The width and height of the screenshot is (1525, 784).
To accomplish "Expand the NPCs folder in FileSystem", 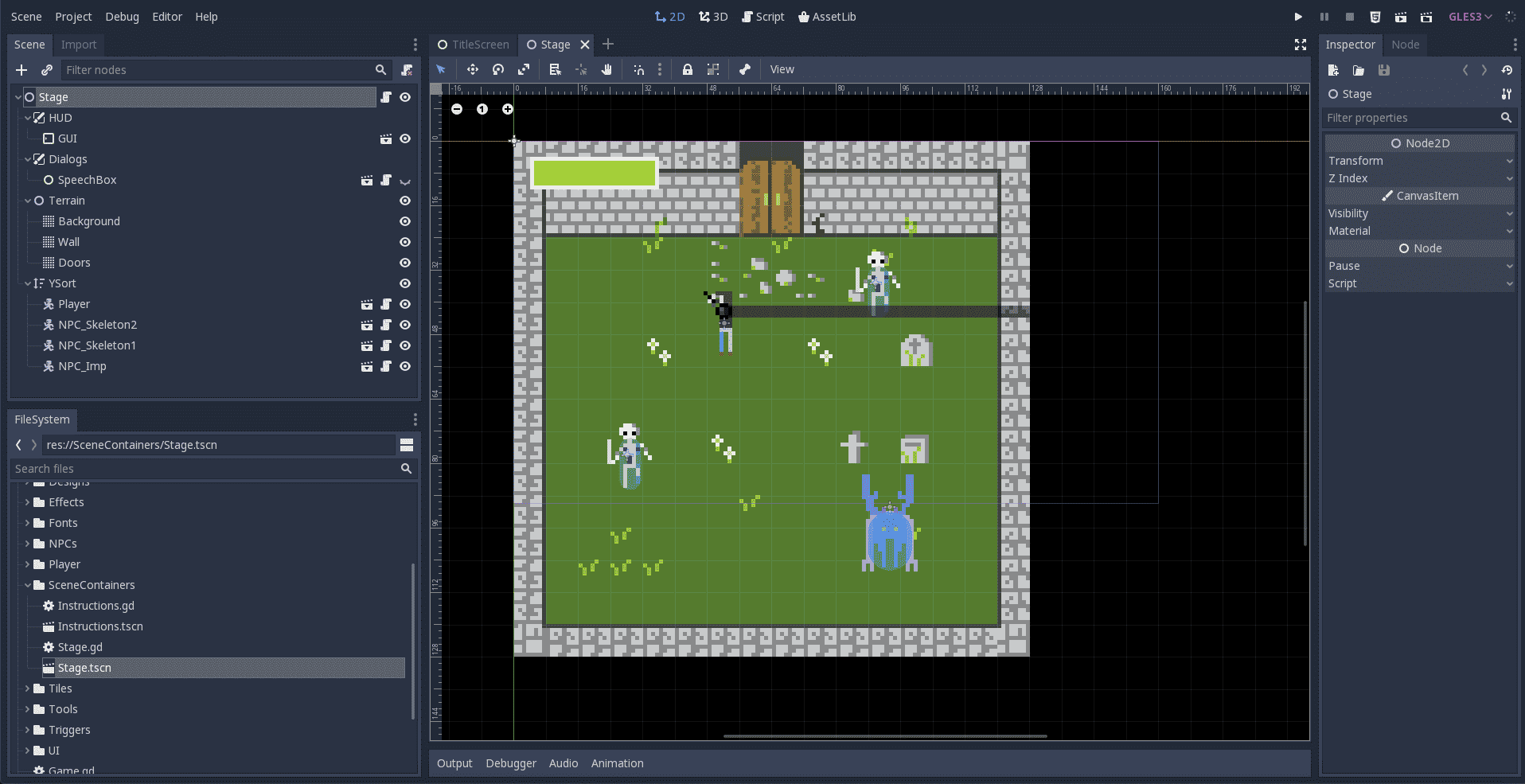I will coord(28,544).
